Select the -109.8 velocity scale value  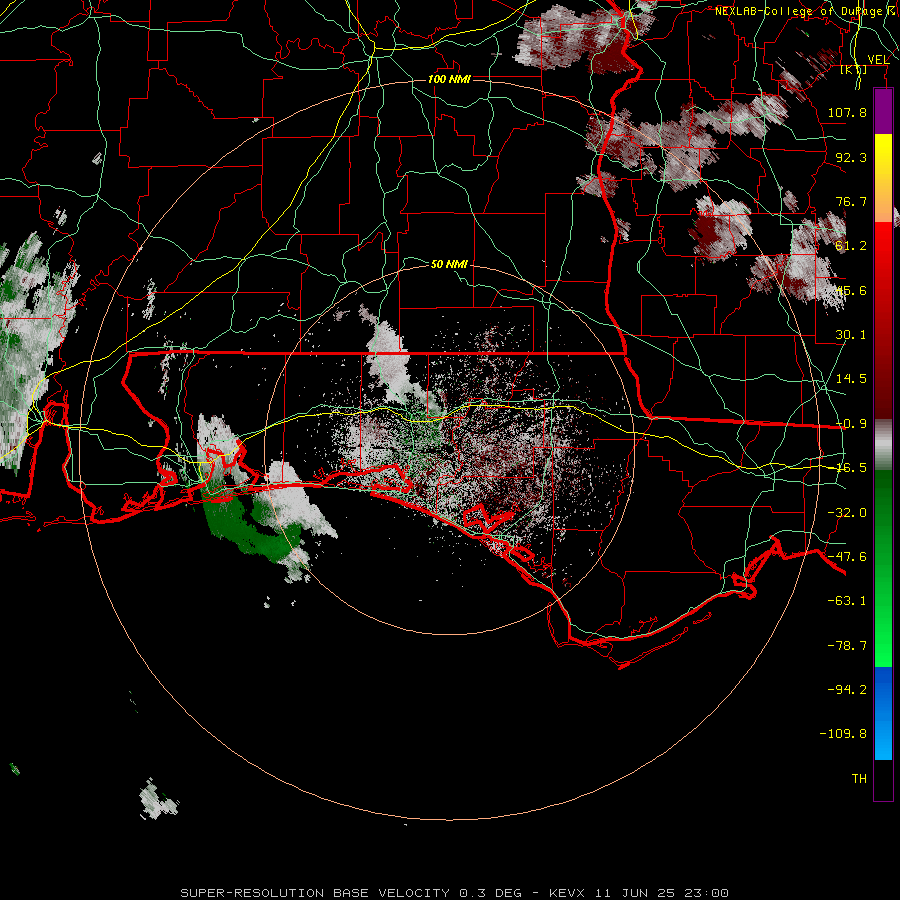tap(843, 734)
